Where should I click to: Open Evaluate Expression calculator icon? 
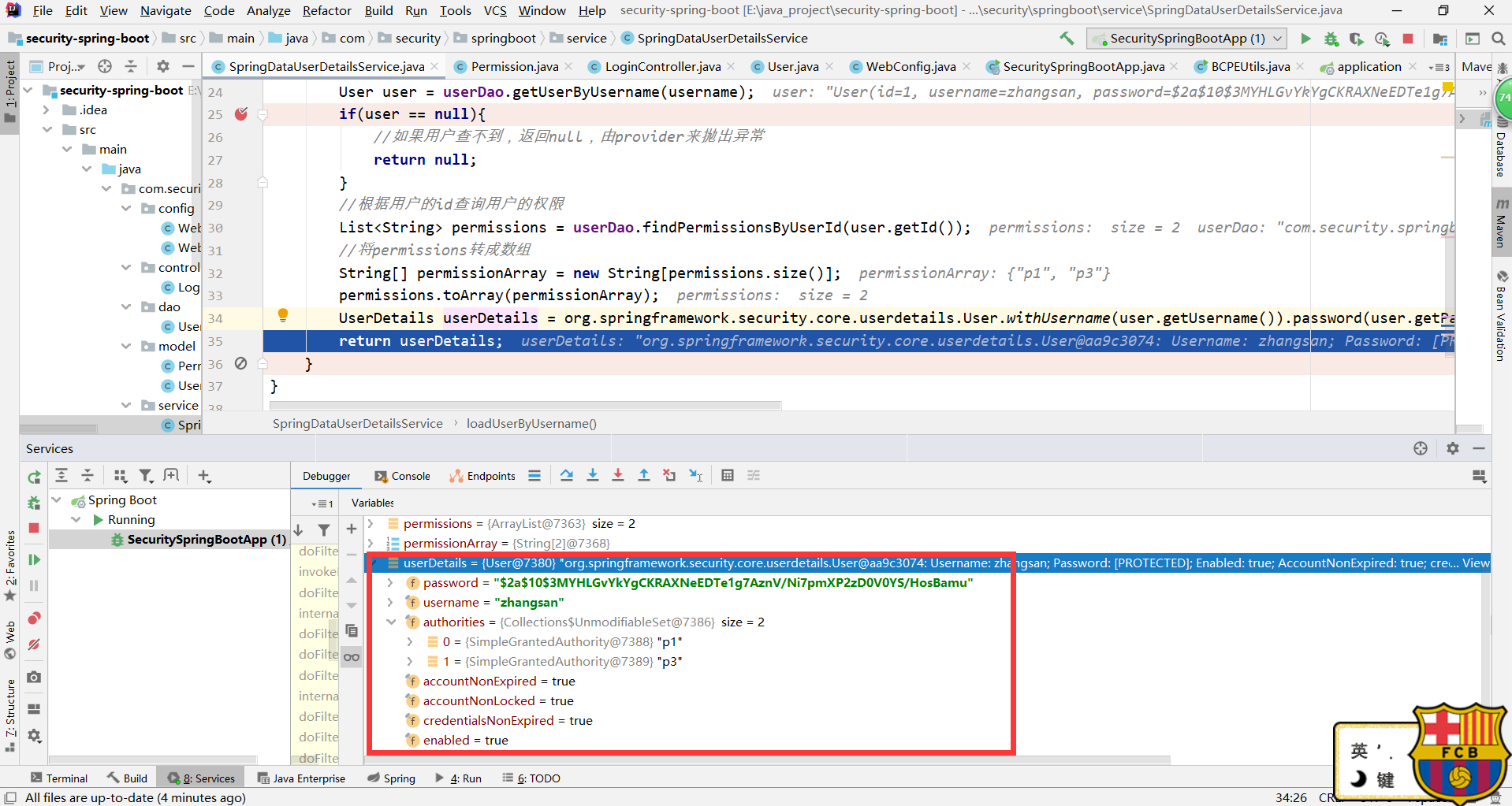click(x=728, y=475)
